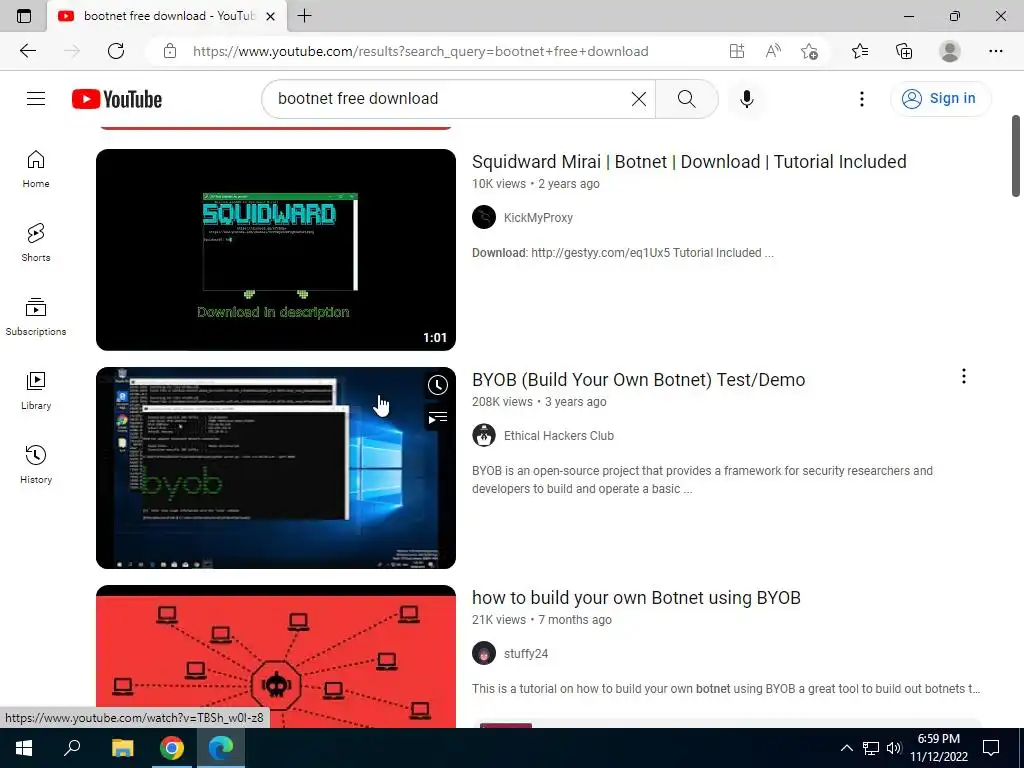This screenshot has height=768, width=1024.
Task: Open the clock showing 6:59 PM
Action: [938, 748]
